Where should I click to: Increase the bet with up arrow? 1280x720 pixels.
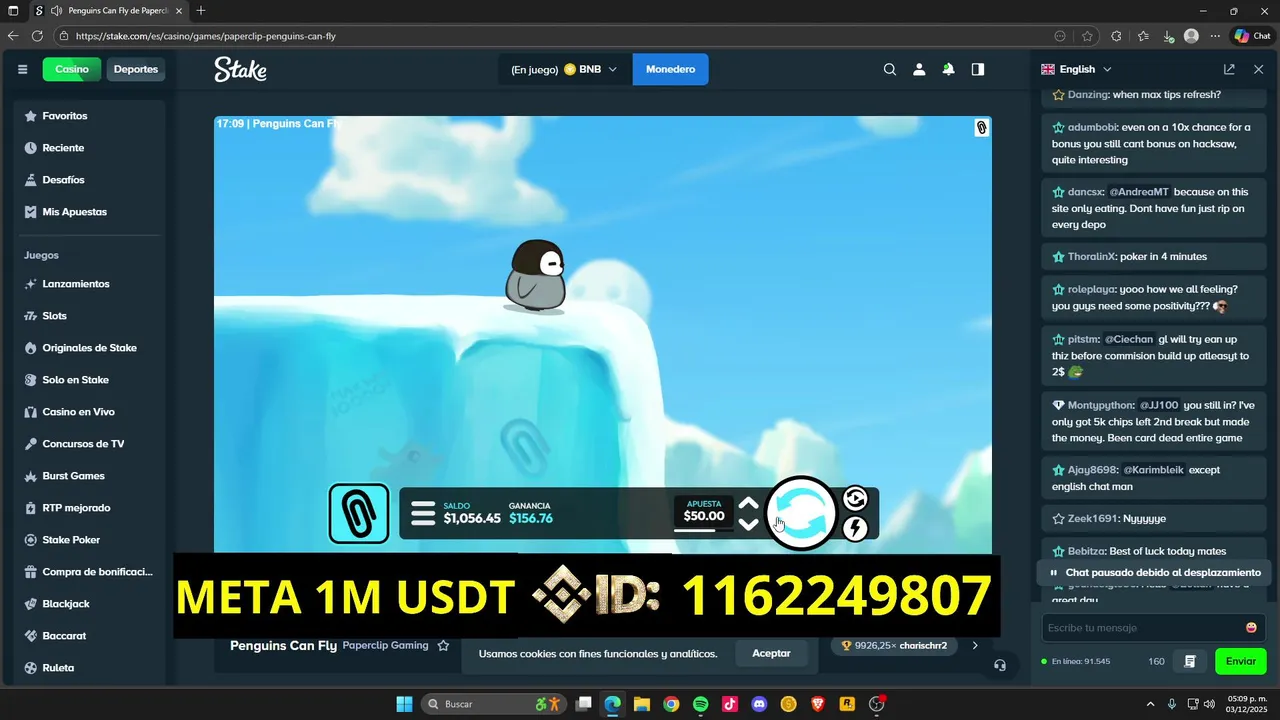click(x=748, y=503)
